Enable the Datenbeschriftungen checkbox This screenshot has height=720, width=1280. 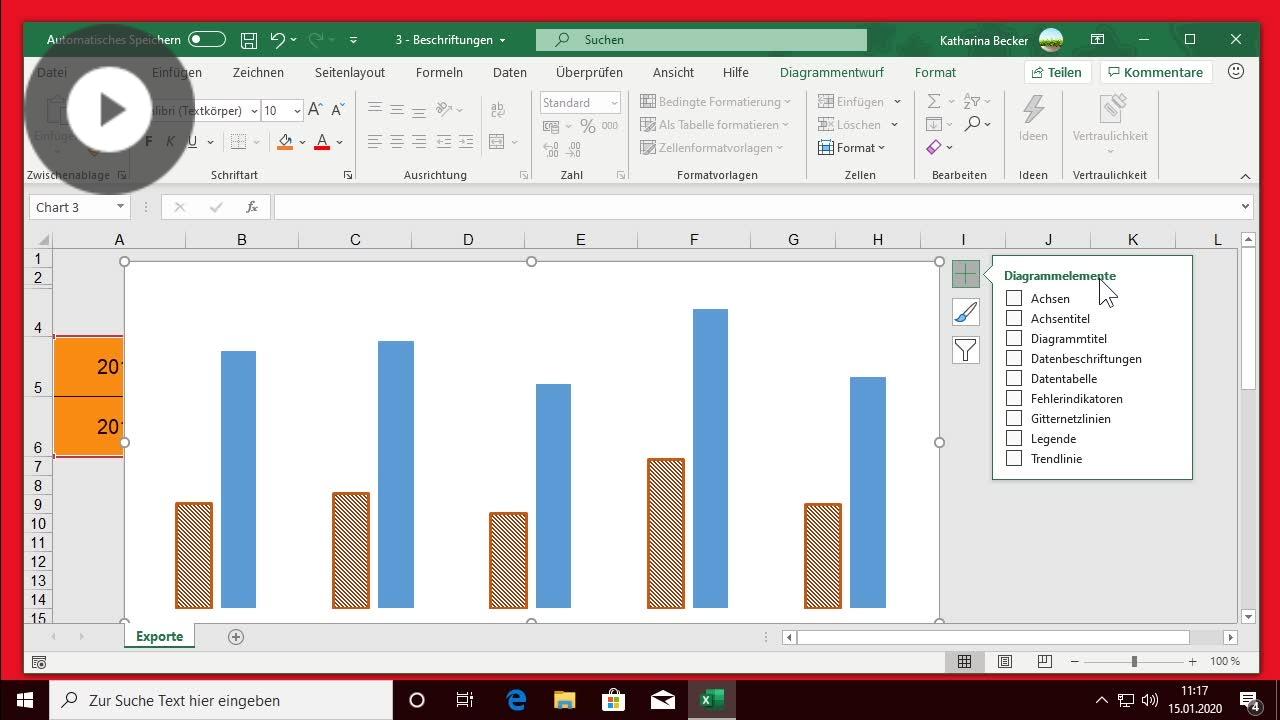tap(1014, 358)
